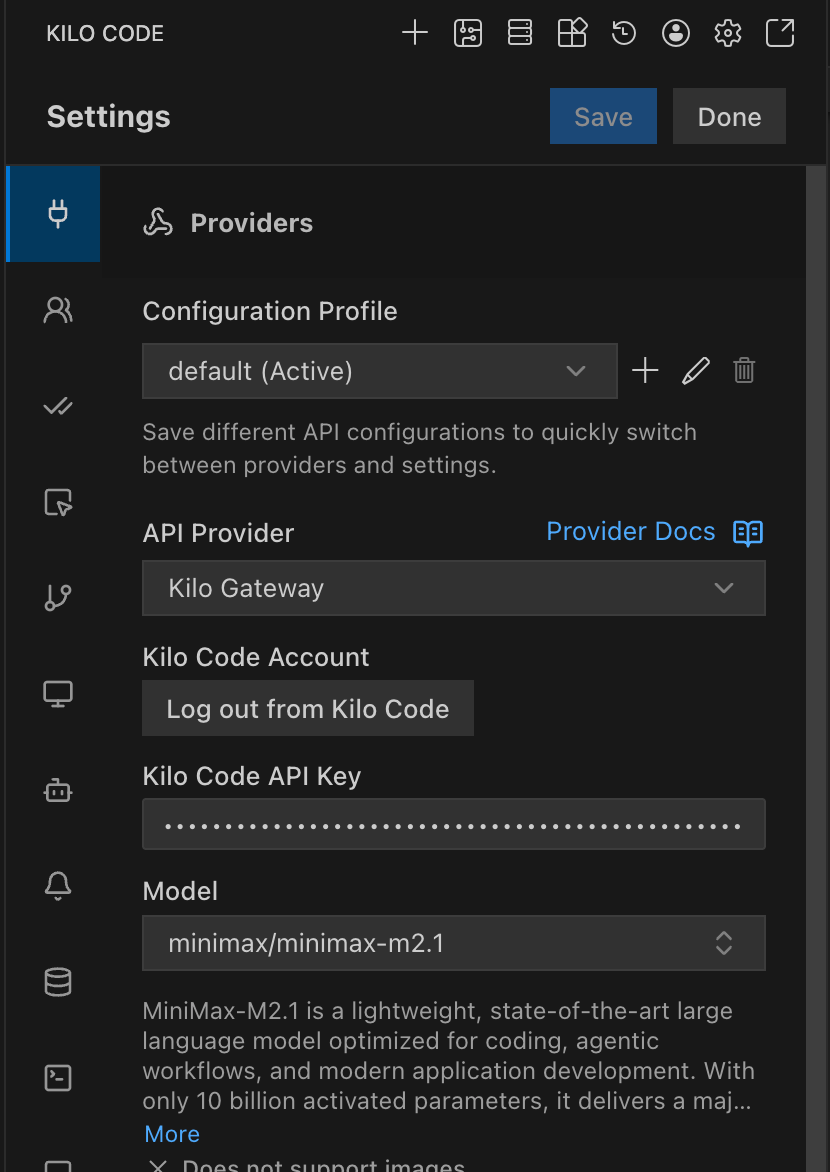The image size is (830, 1172).
Task: Click the pop-out editor icon
Action: (x=780, y=33)
